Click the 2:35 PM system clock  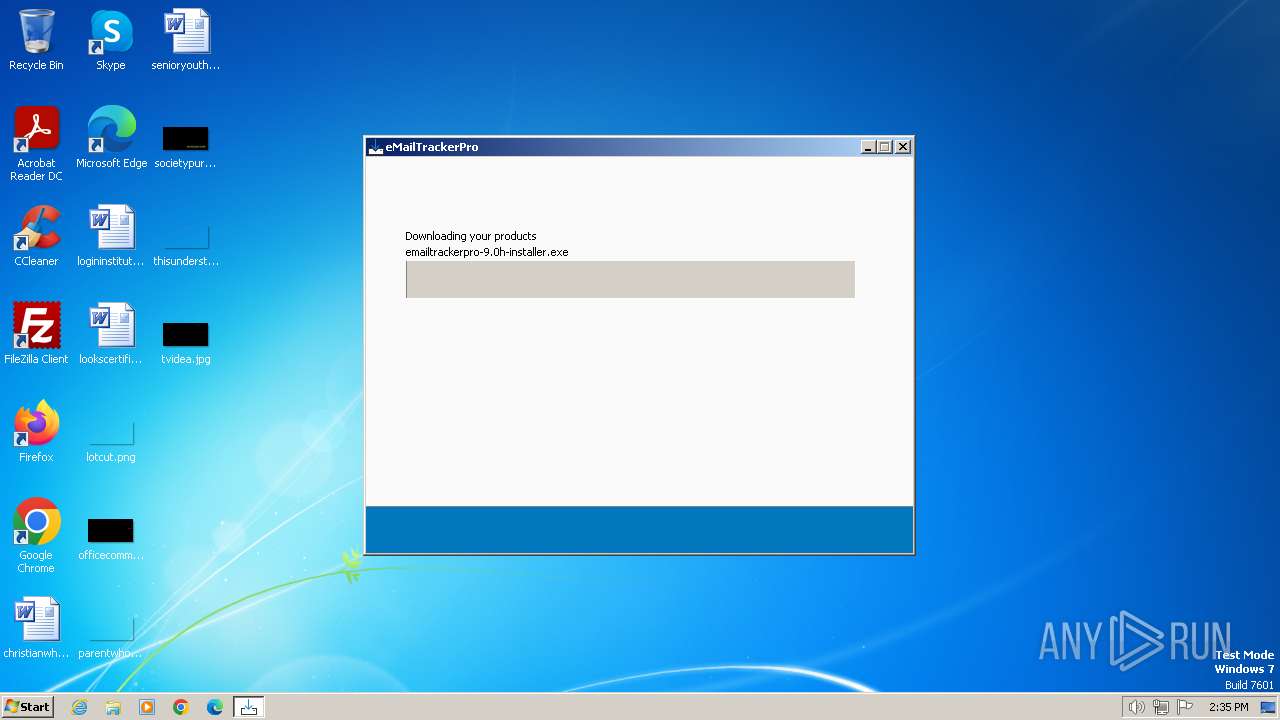click(x=1228, y=707)
